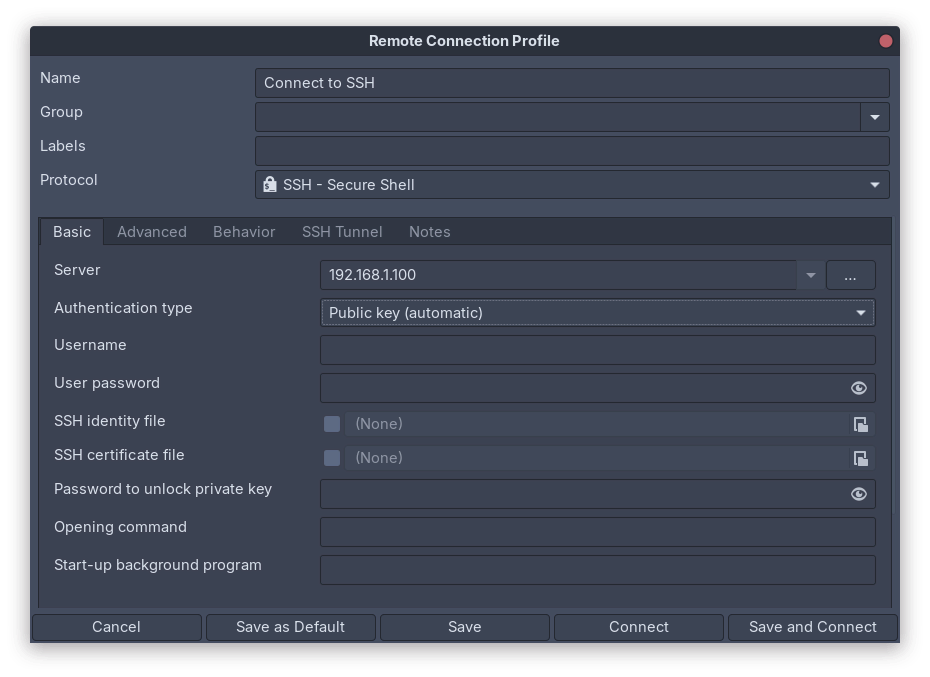This screenshot has width=930, height=677.
Task: Close the Remote Connection Profile dialog
Action: [885, 41]
